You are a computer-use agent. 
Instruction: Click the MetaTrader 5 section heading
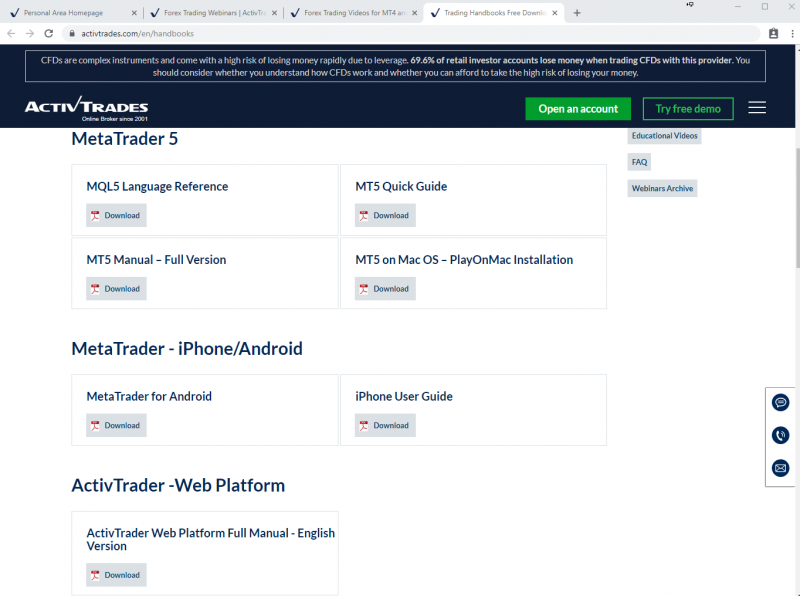pos(124,139)
